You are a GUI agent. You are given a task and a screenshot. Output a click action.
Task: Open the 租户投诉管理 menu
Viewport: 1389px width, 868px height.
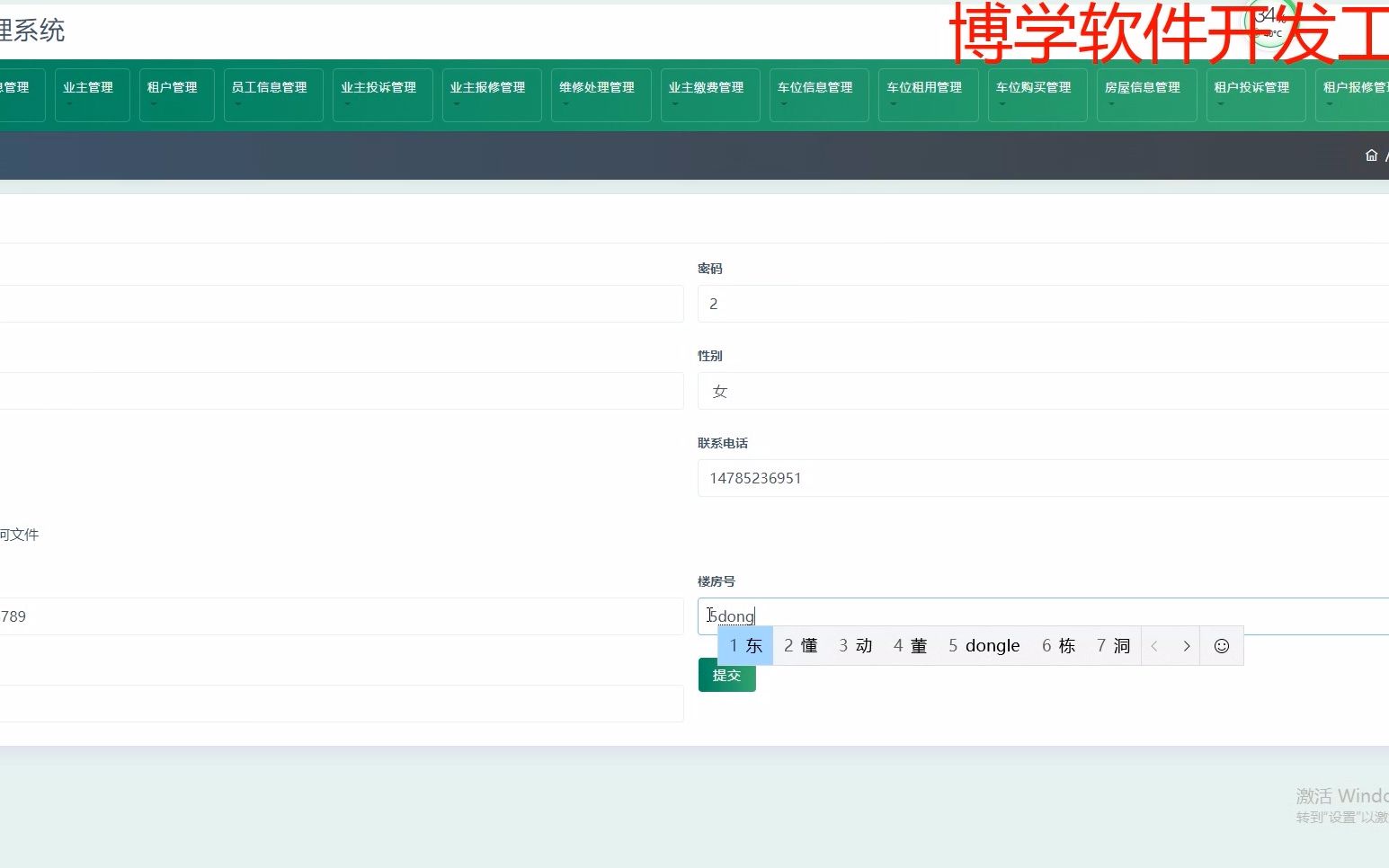point(1256,94)
